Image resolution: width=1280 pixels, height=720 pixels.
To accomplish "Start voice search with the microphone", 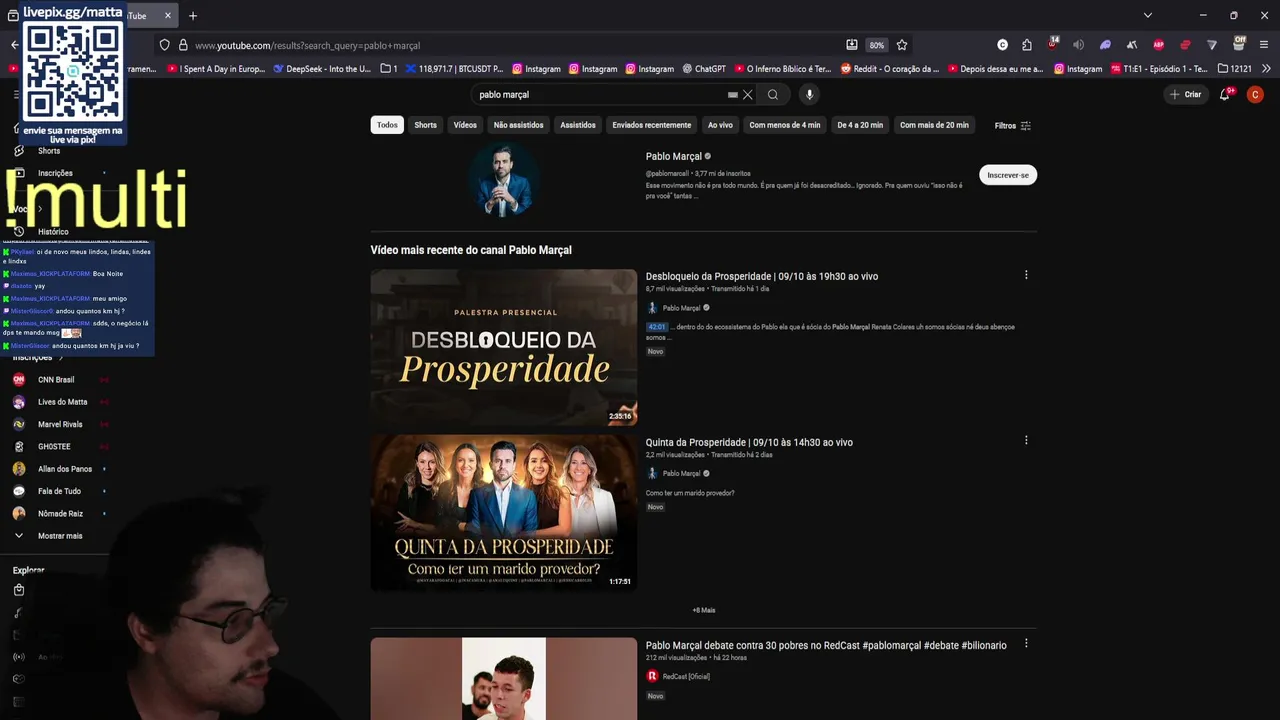I will 809,95.
